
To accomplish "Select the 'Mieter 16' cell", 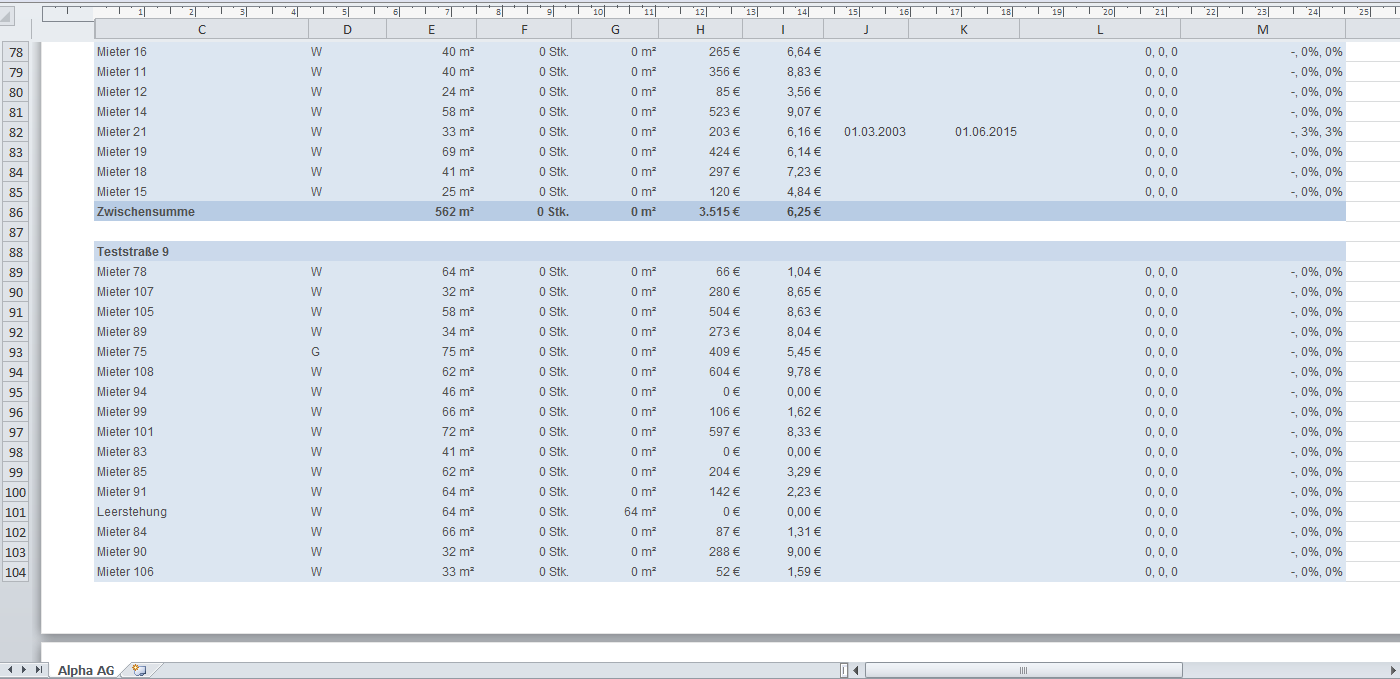I will [x=201, y=51].
